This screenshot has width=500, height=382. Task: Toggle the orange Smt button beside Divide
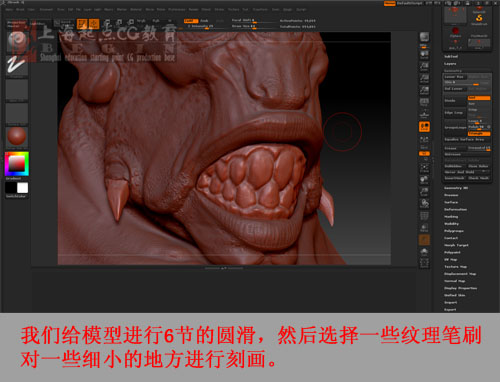click(x=479, y=98)
